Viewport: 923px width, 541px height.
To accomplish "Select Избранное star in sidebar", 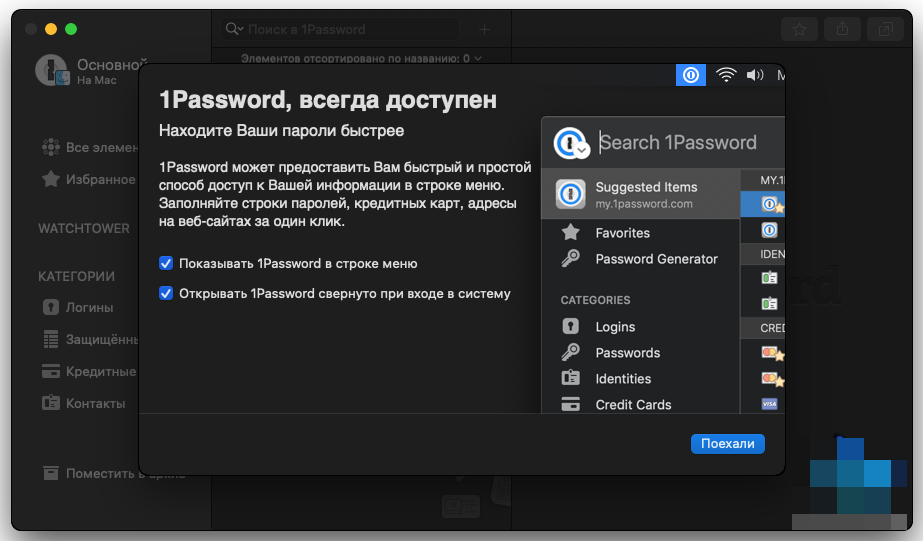I will coord(51,179).
